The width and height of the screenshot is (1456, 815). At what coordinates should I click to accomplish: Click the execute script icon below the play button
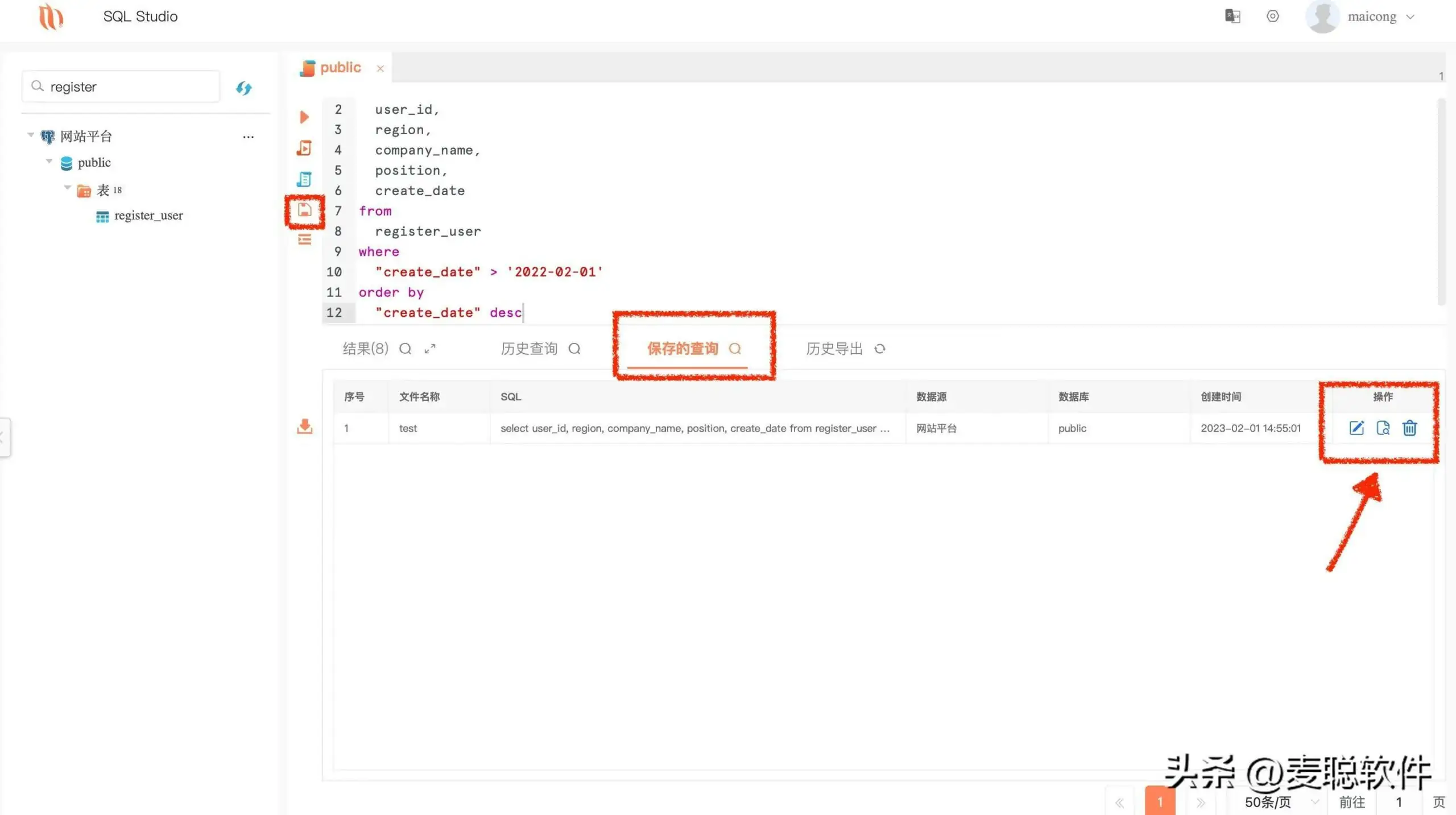point(305,148)
